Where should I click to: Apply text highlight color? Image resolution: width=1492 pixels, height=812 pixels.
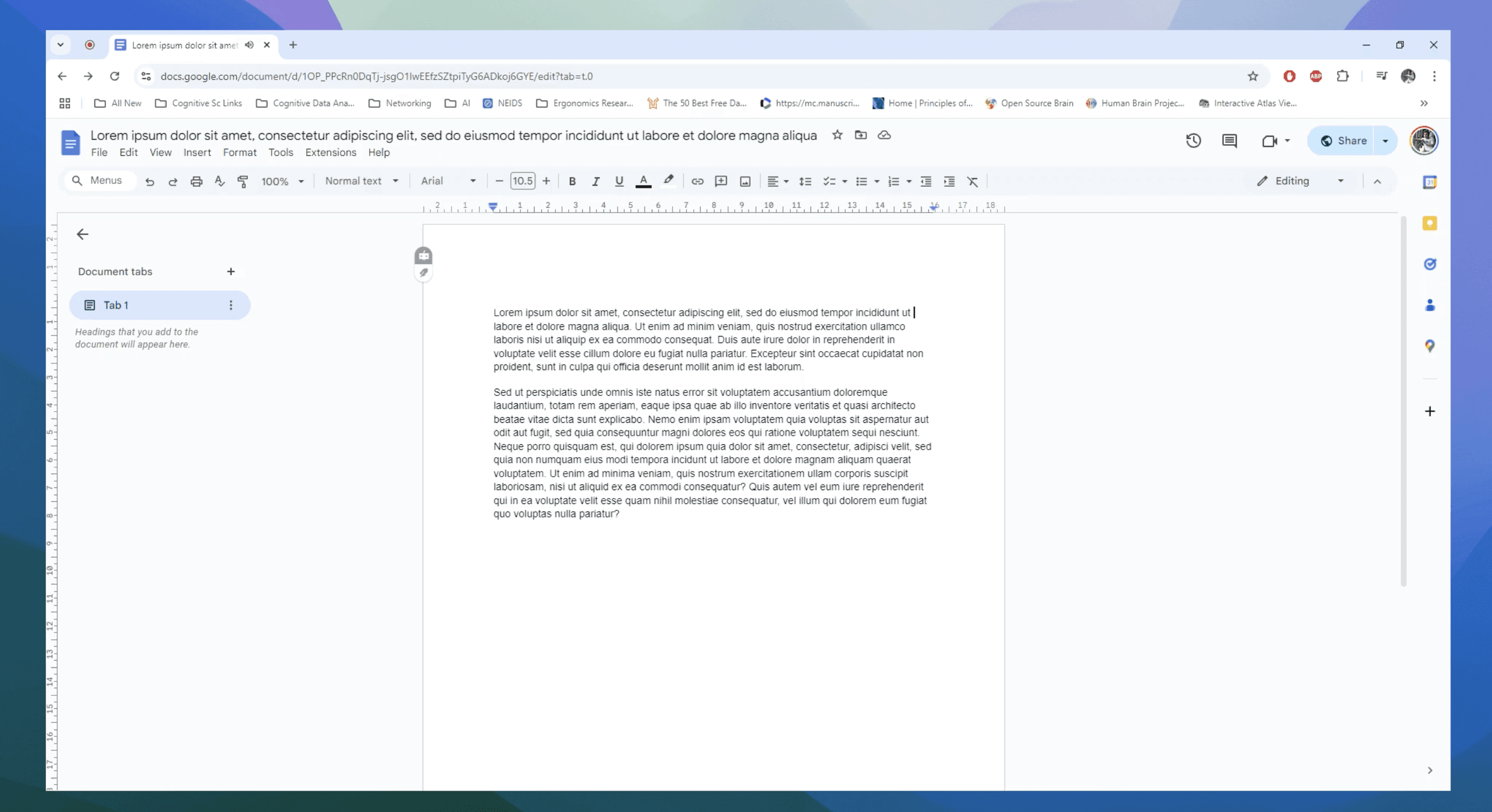click(669, 181)
